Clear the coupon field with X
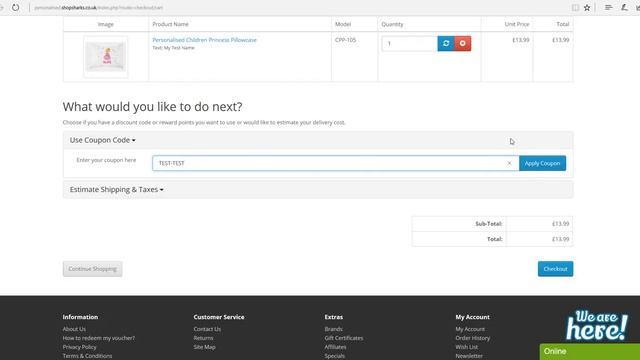The height and width of the screenshot is (360, 640). click(509, 163)
